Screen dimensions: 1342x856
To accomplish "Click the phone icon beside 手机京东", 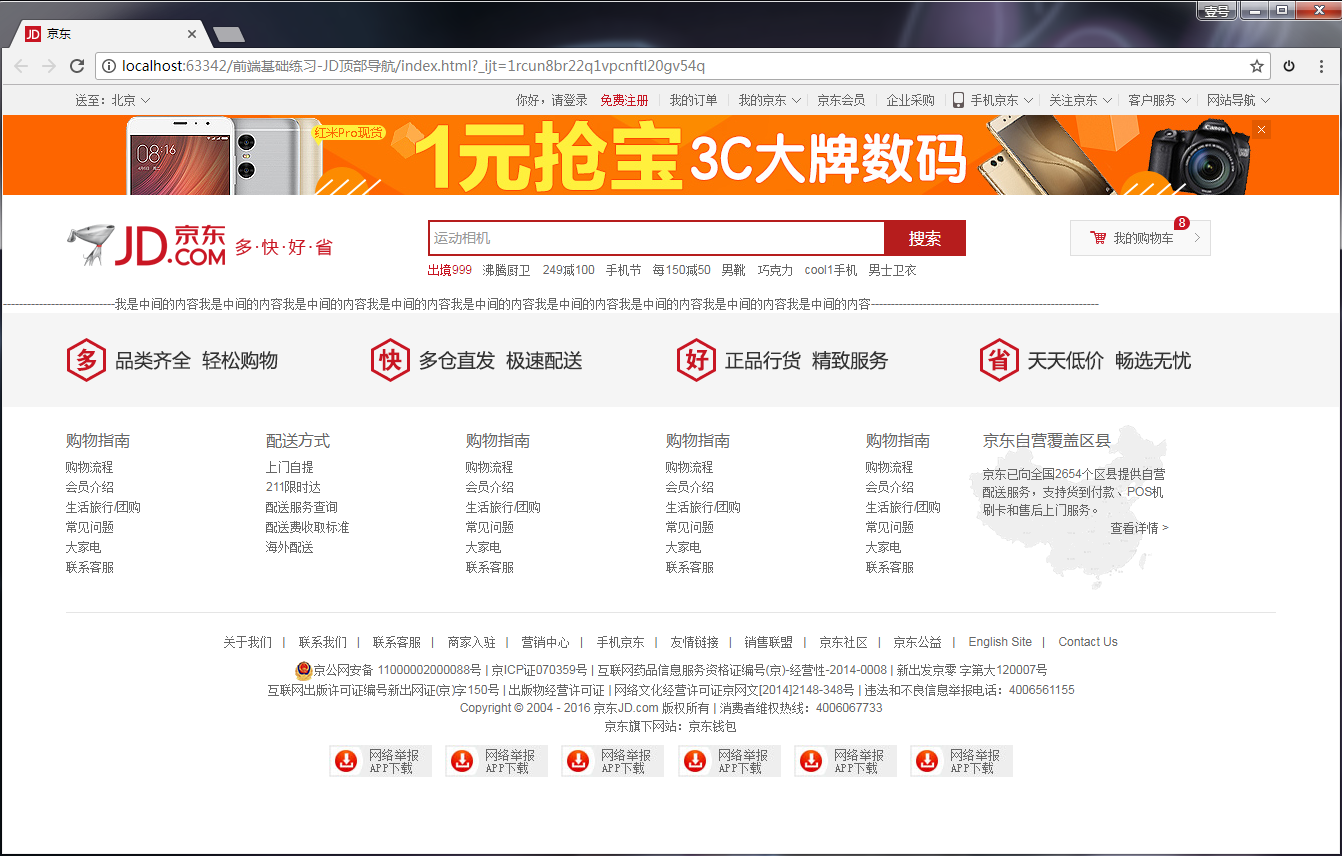I will click(x=958, y=100).
